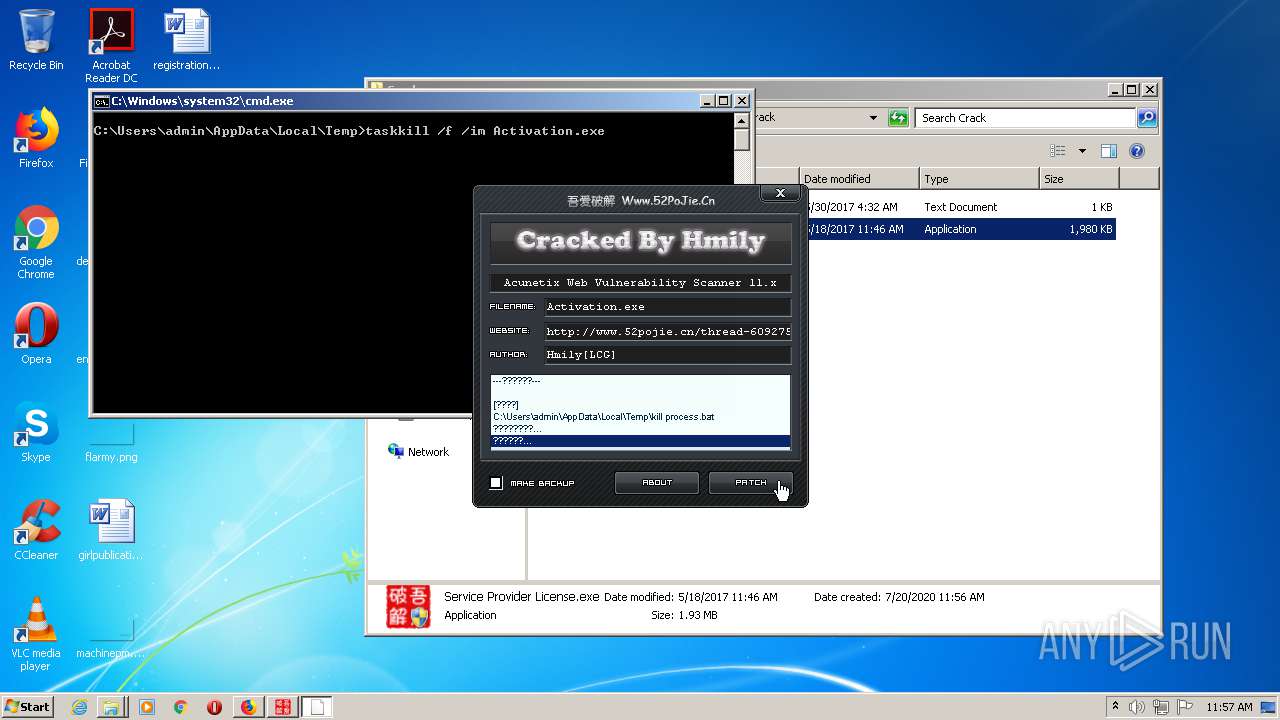Sort files by Size column

(1079, 179)
